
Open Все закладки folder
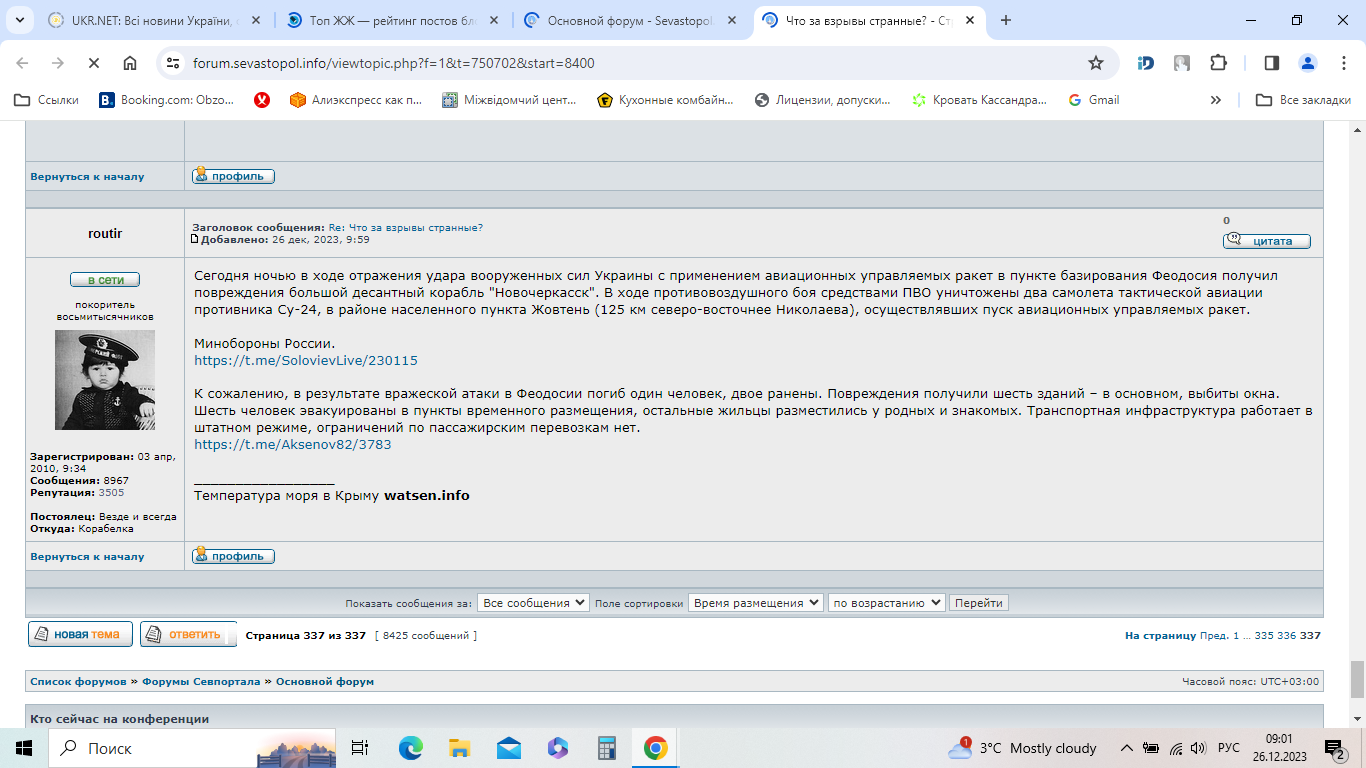point(1304,100)
